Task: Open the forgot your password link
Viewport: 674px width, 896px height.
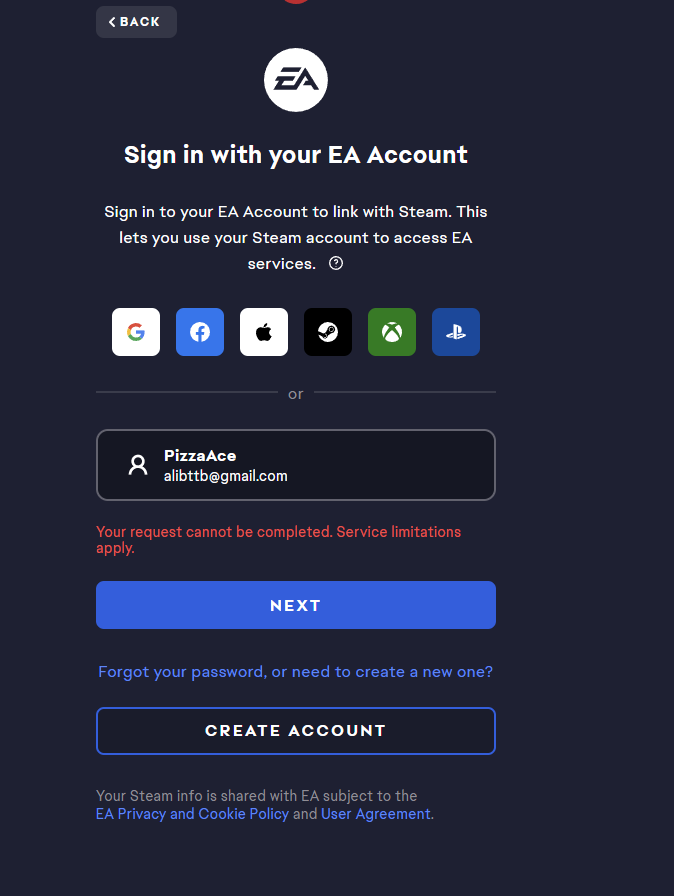Action: pos(295,672)
